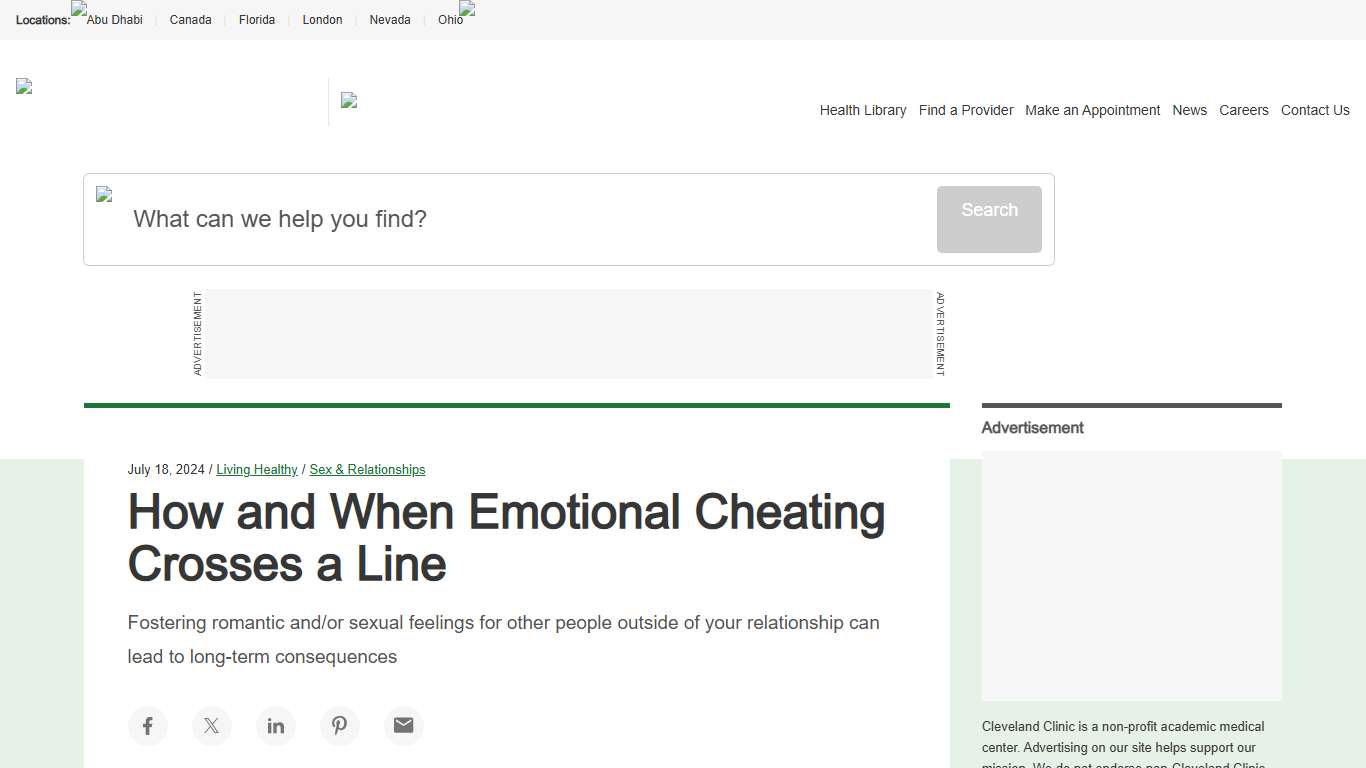Select the Florida location
This screenshot has width=1366, height=768.
[x=256, y=19]
